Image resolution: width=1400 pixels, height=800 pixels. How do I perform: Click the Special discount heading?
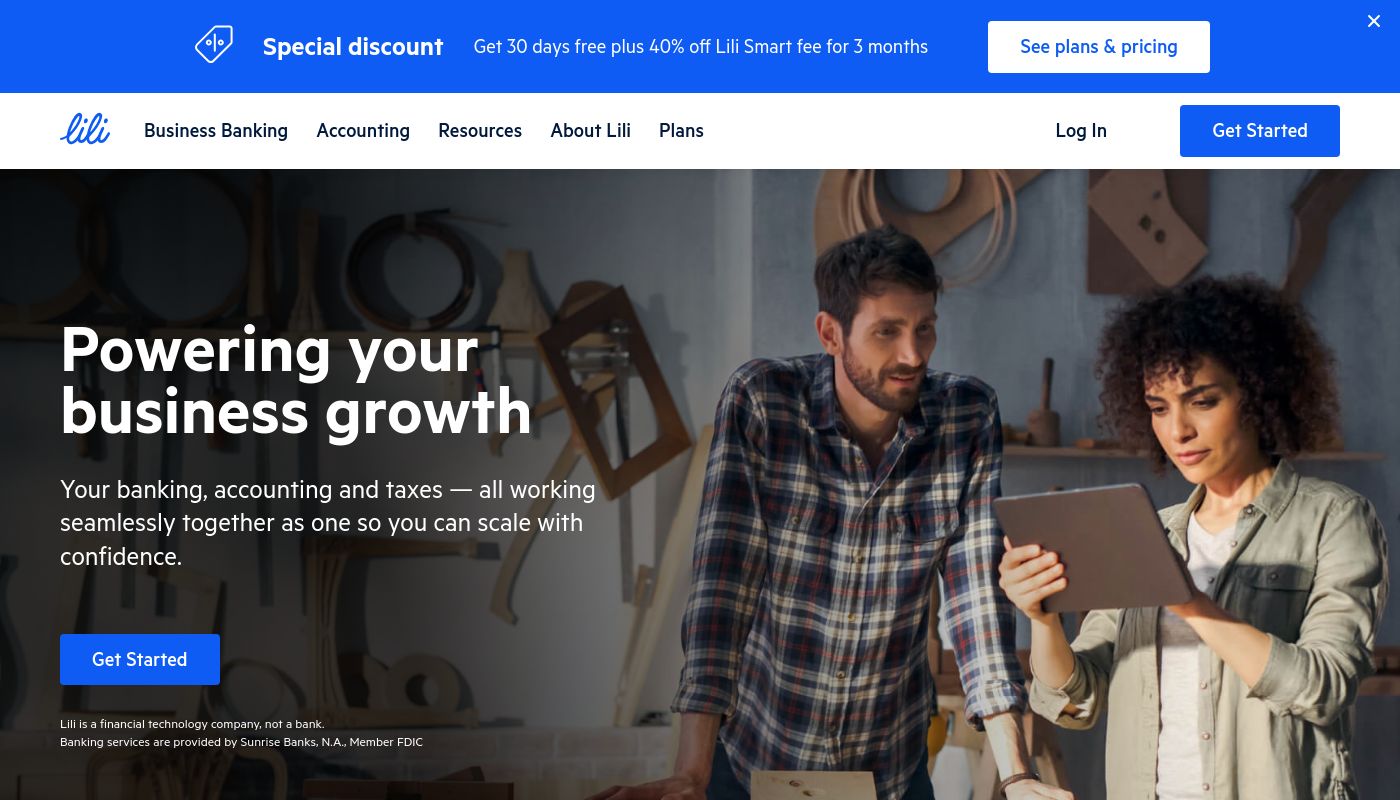click(353, 47)
